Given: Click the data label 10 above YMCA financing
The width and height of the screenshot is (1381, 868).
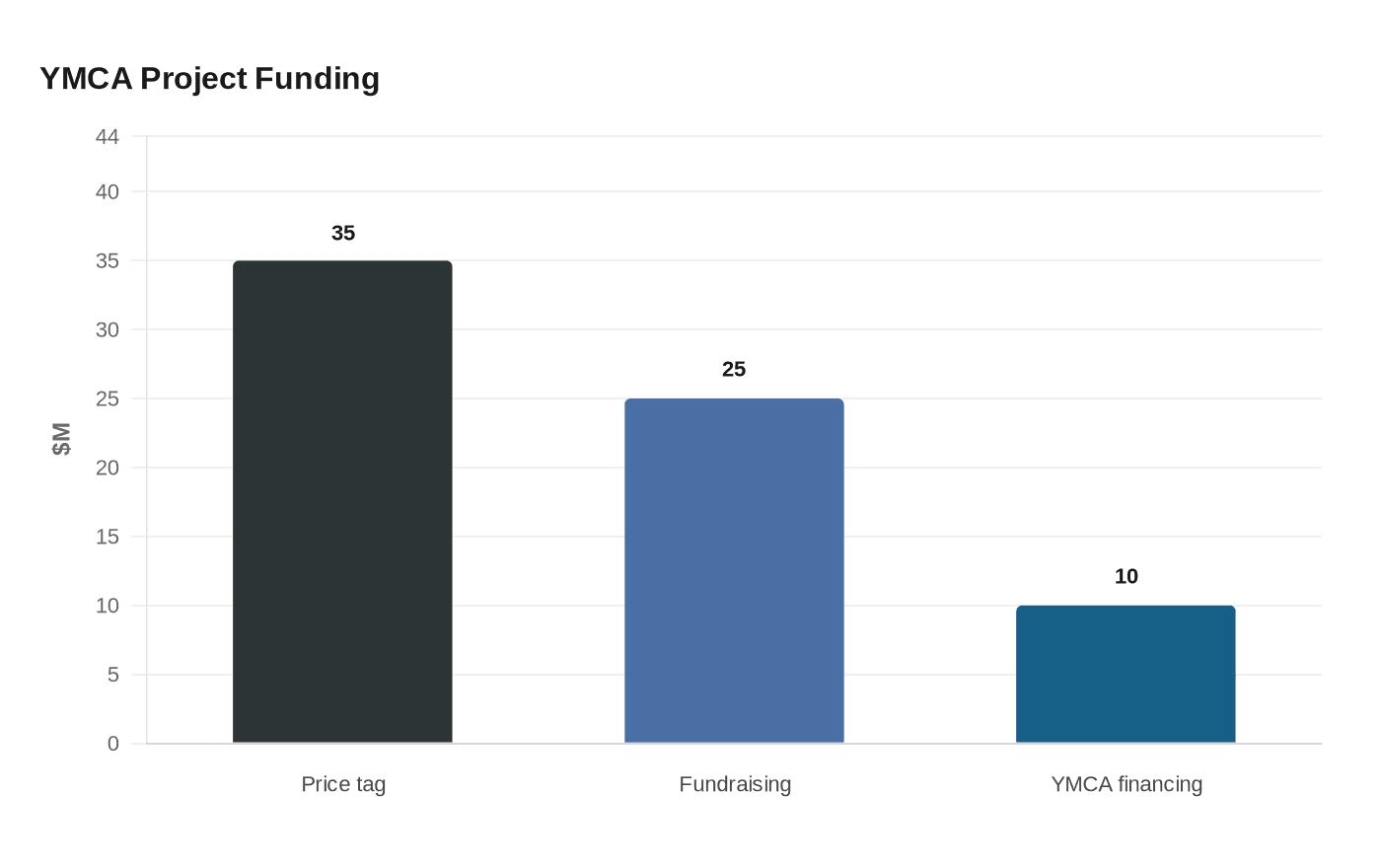Looking at the screenshot, I should tap(1127, 576).
